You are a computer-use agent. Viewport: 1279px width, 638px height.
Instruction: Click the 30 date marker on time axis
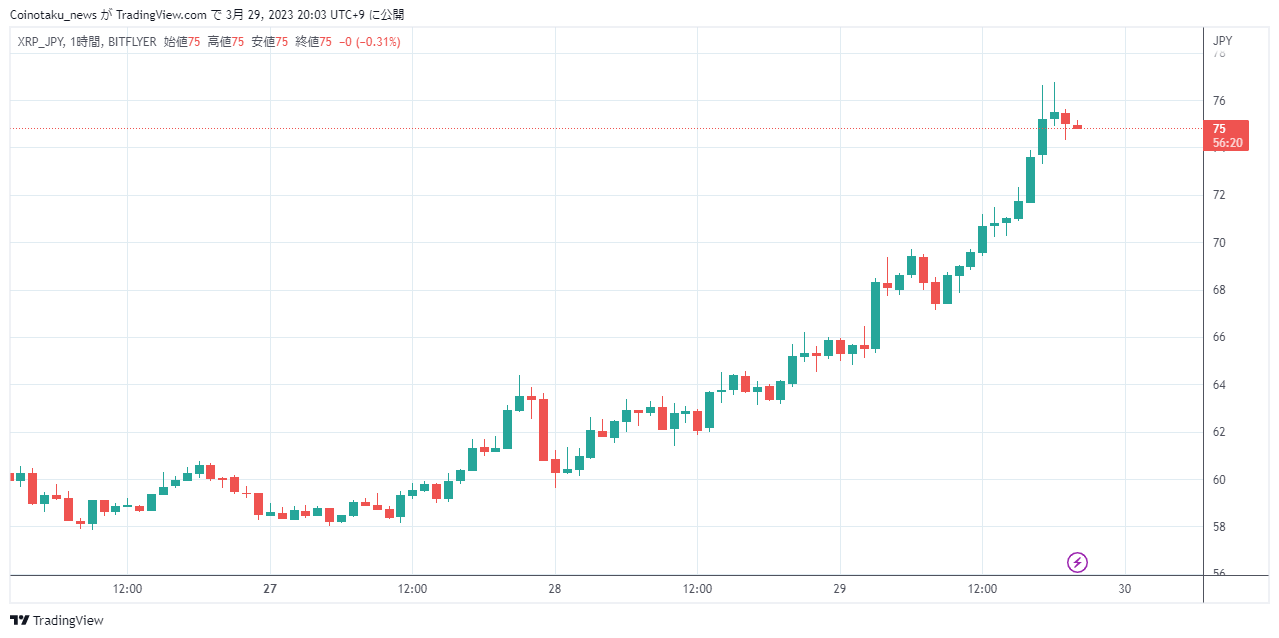click(1125, 589)
